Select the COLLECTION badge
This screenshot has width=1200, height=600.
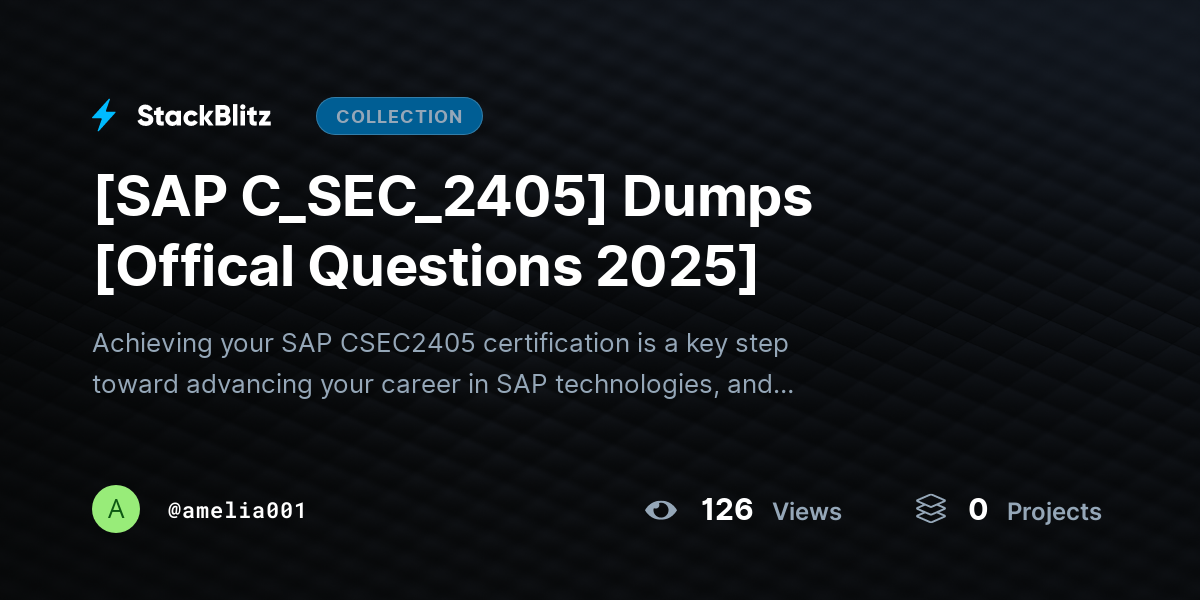pos(399,116)
